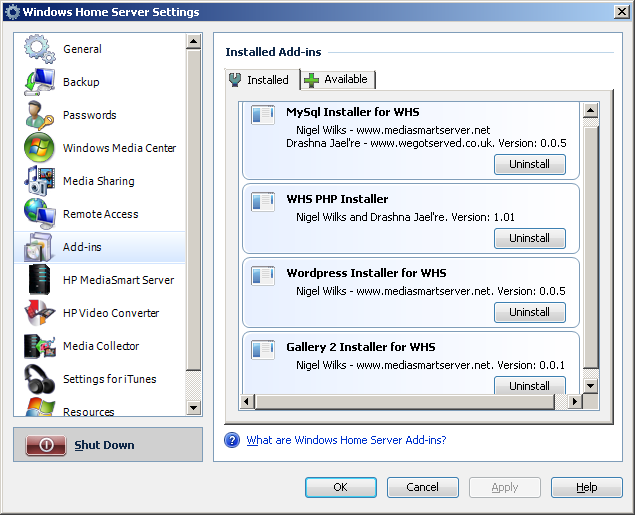635x515 pixels.
Task: Click the Cancel button
Action: point(422,487)
